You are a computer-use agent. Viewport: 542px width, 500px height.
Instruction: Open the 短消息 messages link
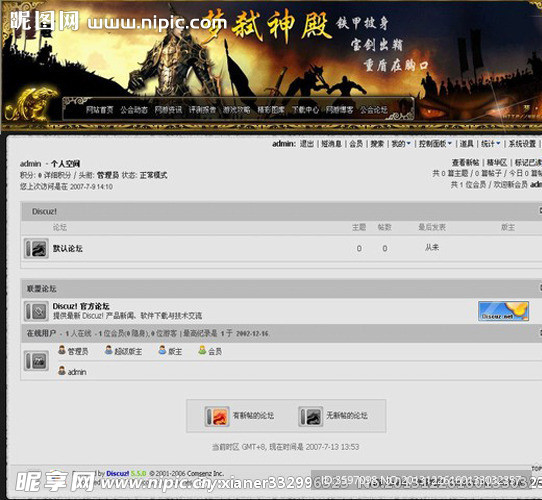[x=331, y=143]
